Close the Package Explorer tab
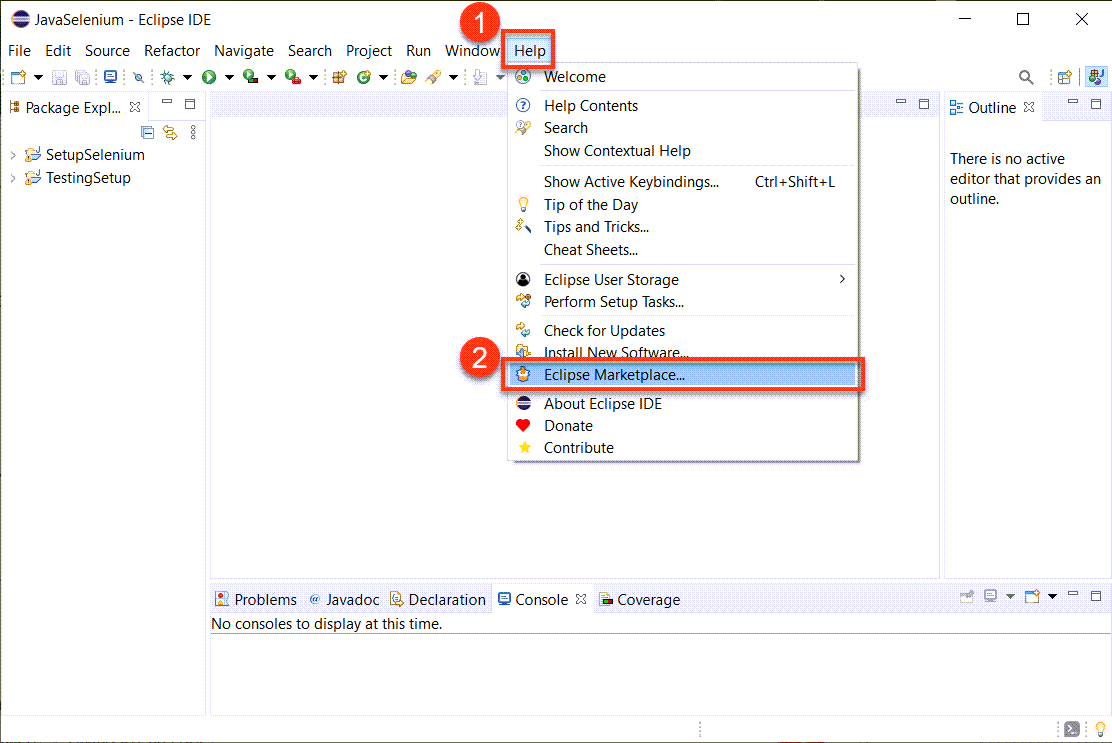Viewport: 1112px width, 743px height. (135, 107)
